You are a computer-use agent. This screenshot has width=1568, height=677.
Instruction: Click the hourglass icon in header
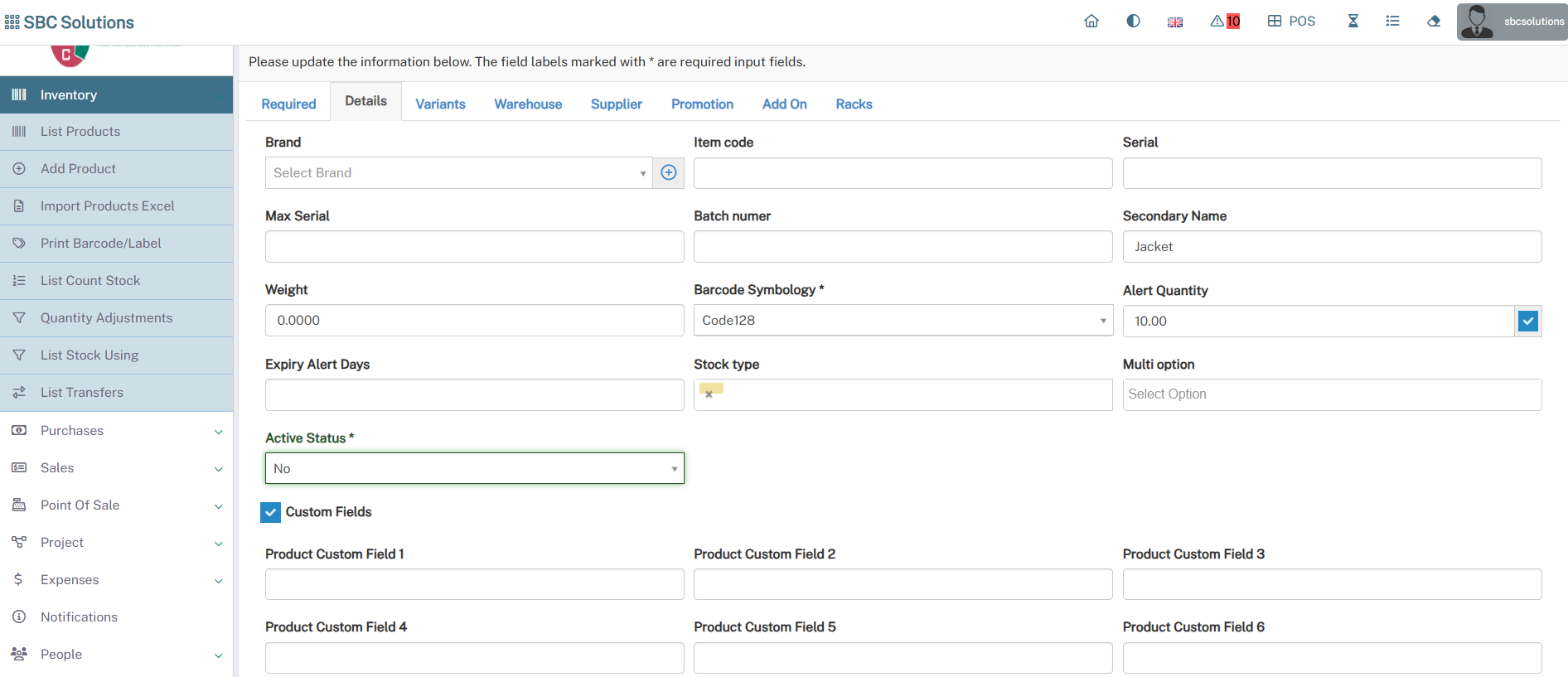click(1353, 22)
